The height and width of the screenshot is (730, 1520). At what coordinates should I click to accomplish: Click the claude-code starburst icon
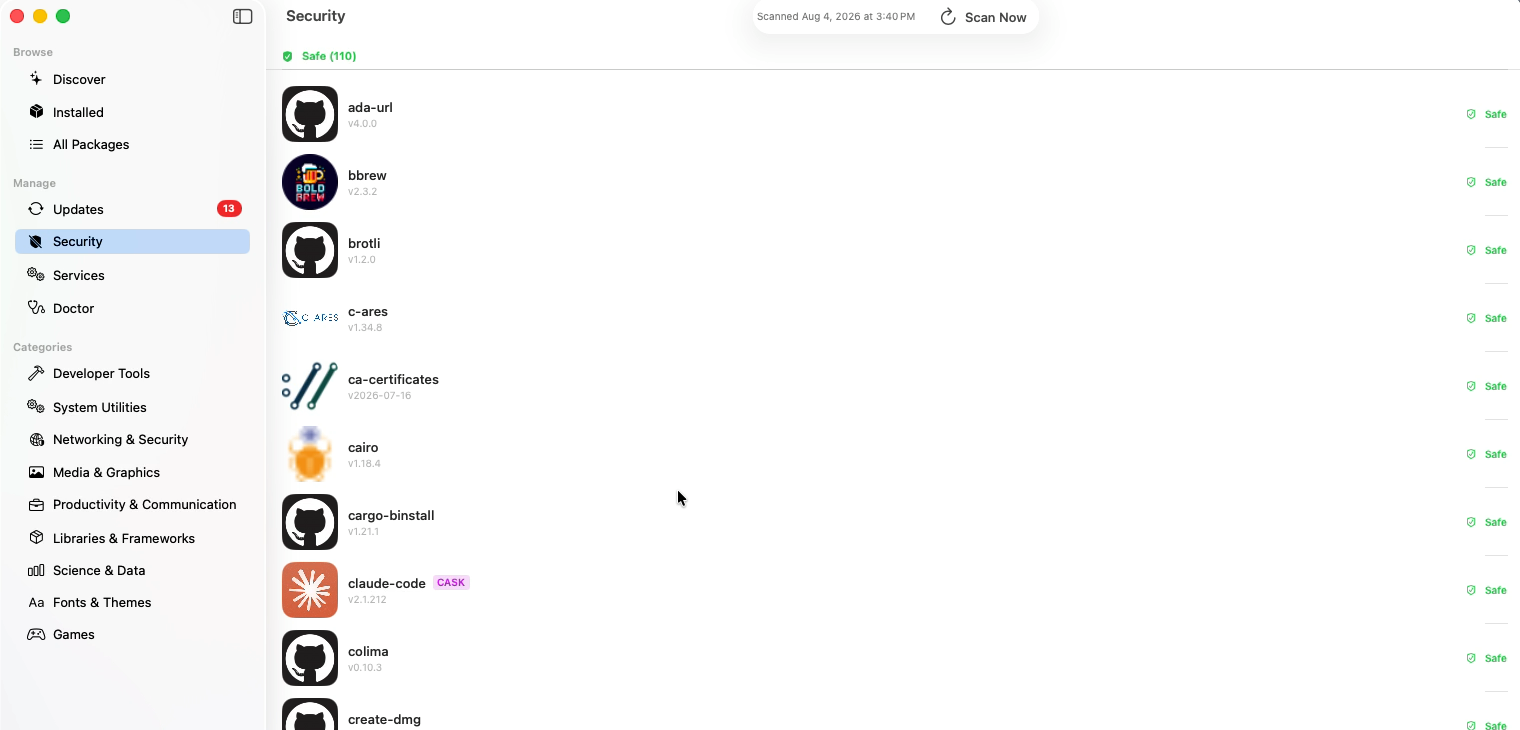(x=310, y=590)
